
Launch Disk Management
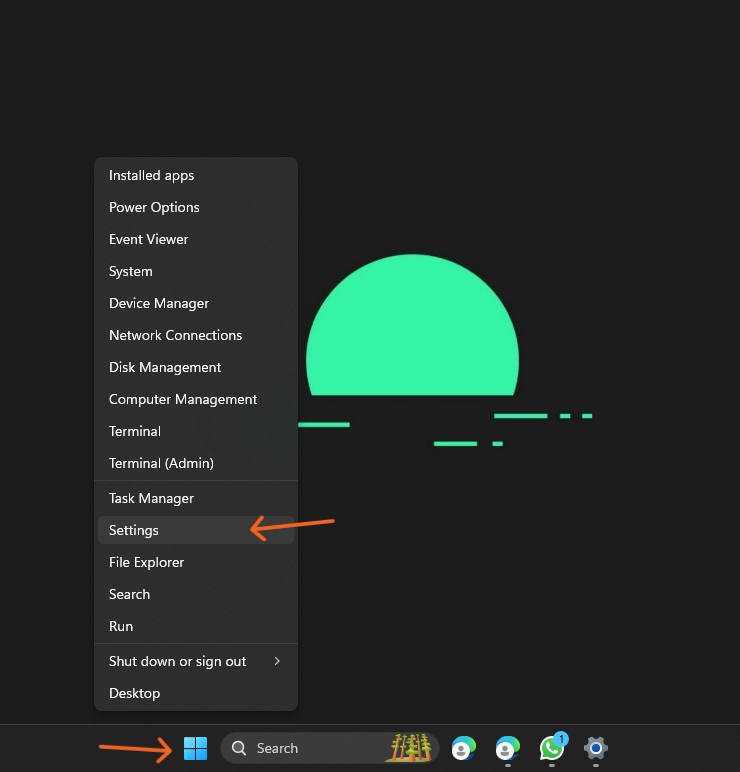196,367
